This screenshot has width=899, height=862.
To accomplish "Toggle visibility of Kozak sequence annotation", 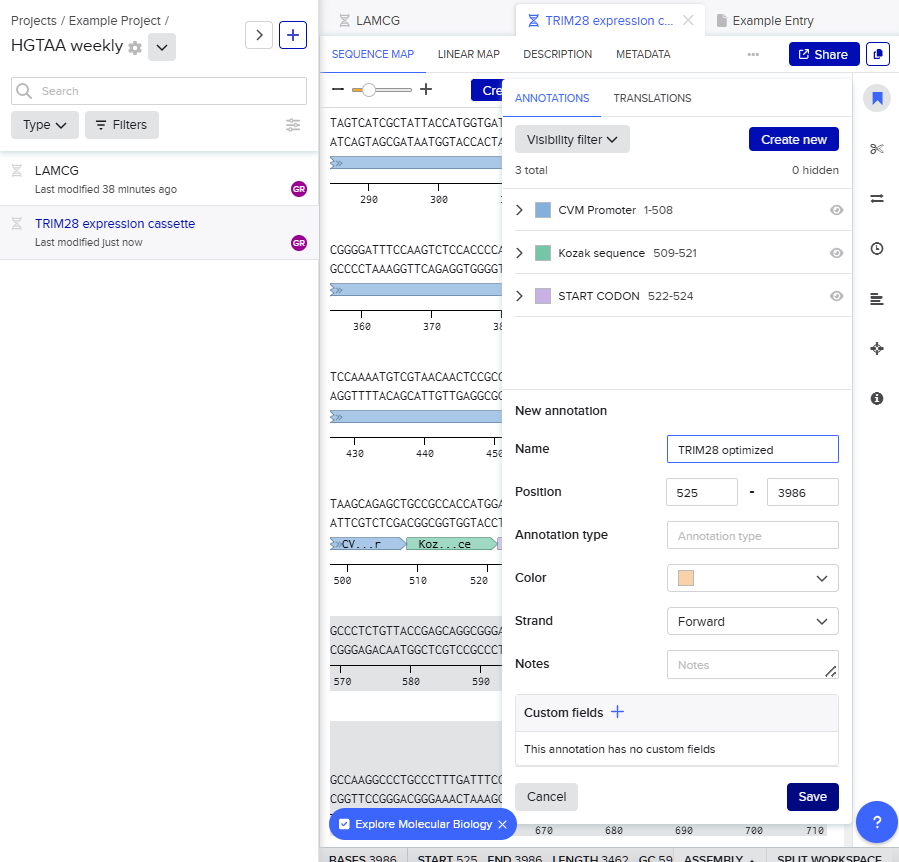I will 837,253.
